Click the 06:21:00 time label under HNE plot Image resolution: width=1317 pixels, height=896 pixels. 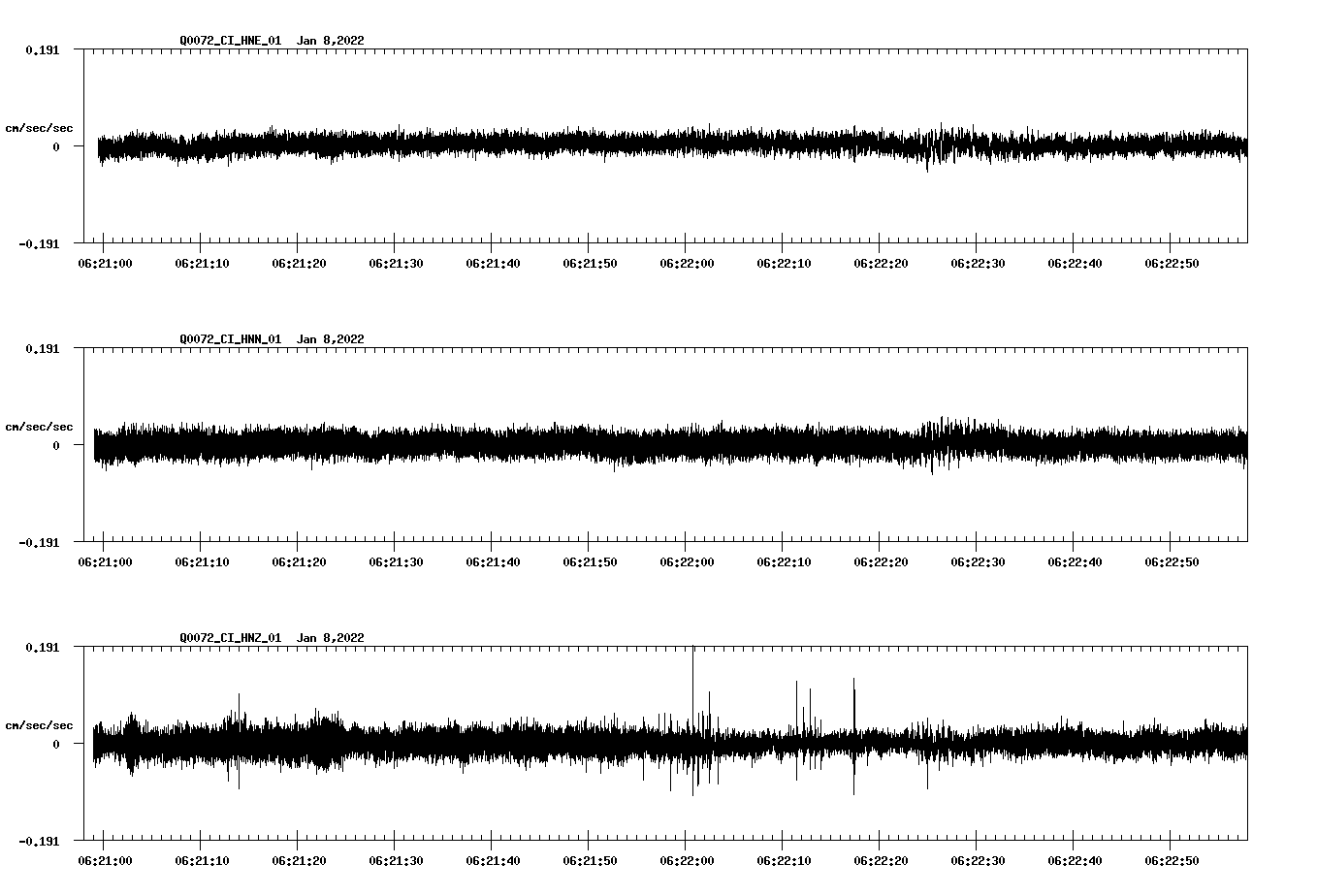(x=105, y=264)
